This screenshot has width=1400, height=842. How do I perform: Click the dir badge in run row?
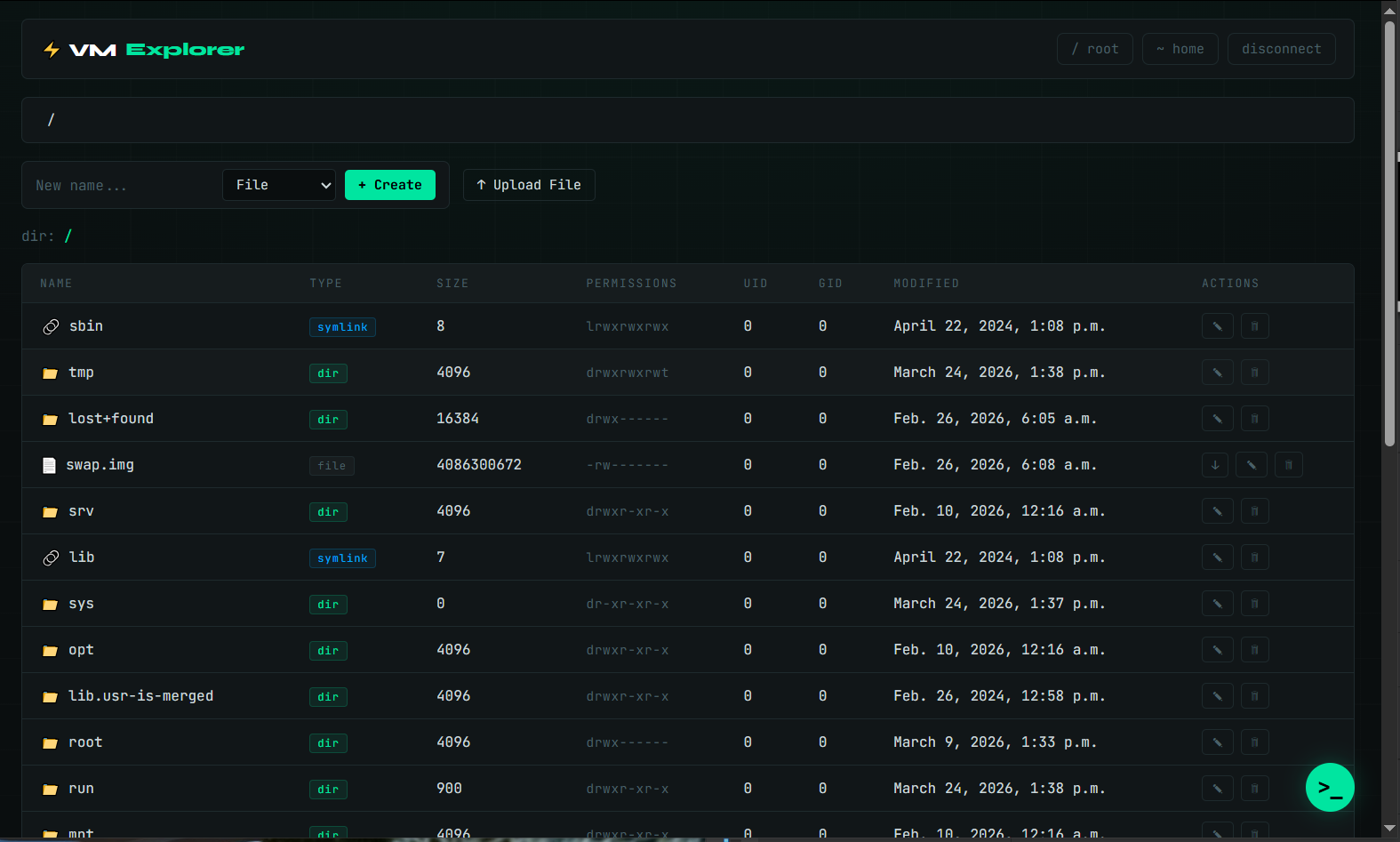pos(328,790)
